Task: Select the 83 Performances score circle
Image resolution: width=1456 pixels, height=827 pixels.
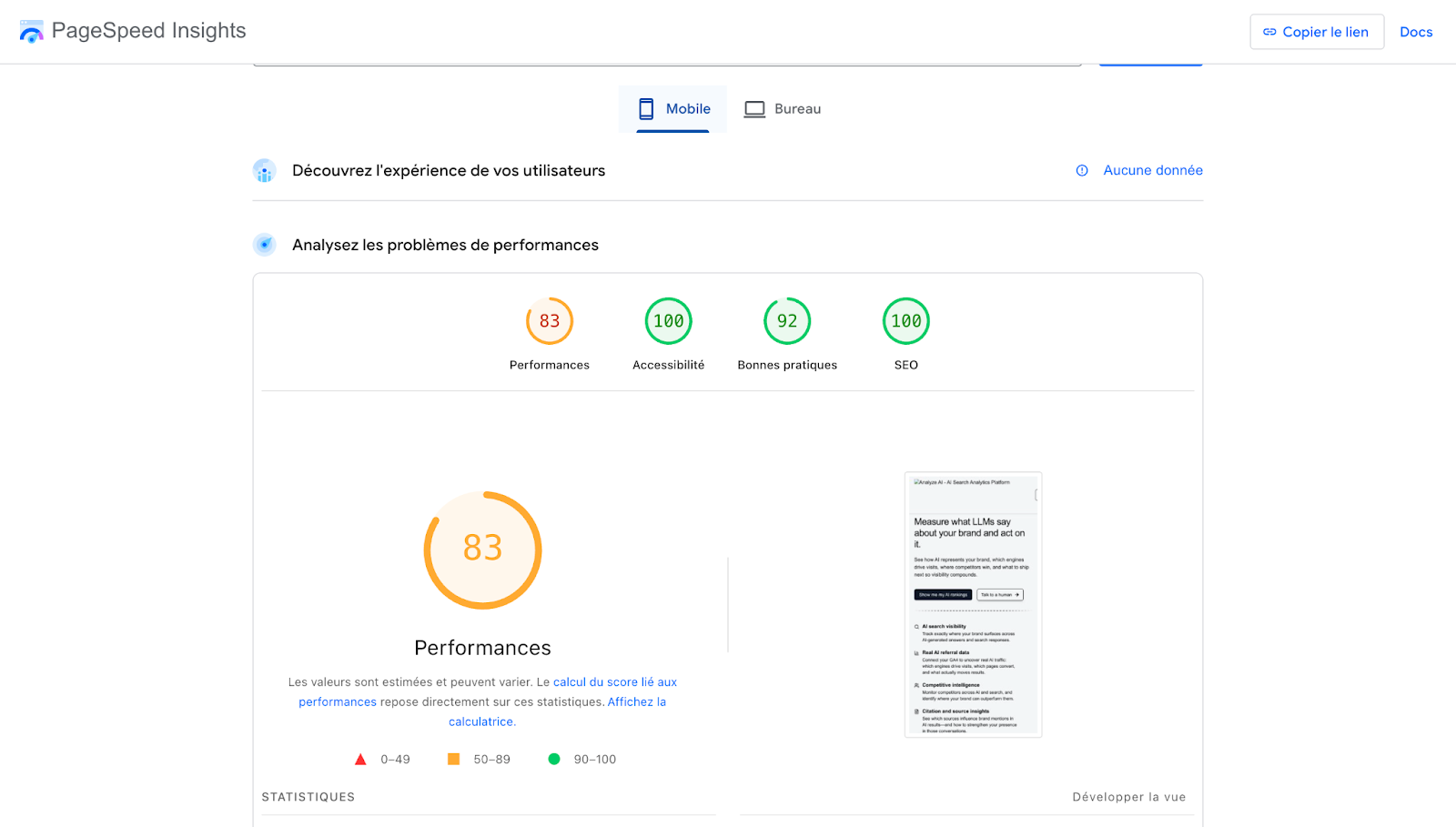Action: (x=549, y=320)
